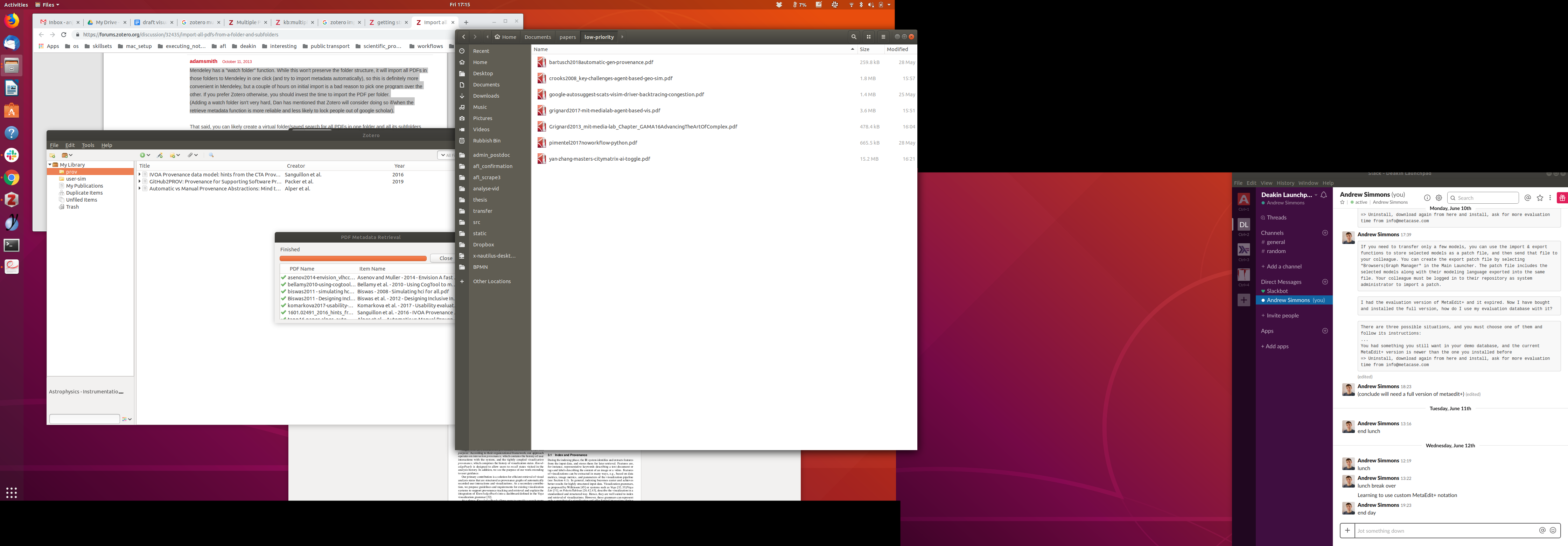
Task: Star the Andrew Simmons conversation in Slack
Action: pyautogui.click(x=1342, y=203)
